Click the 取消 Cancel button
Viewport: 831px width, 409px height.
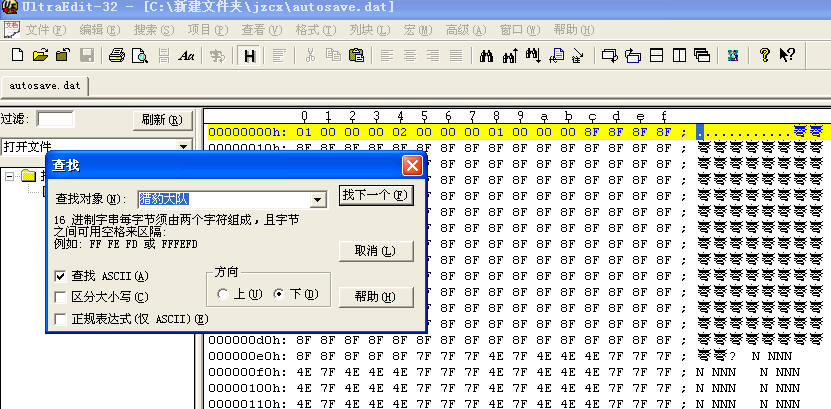click(x=376, y=251)
